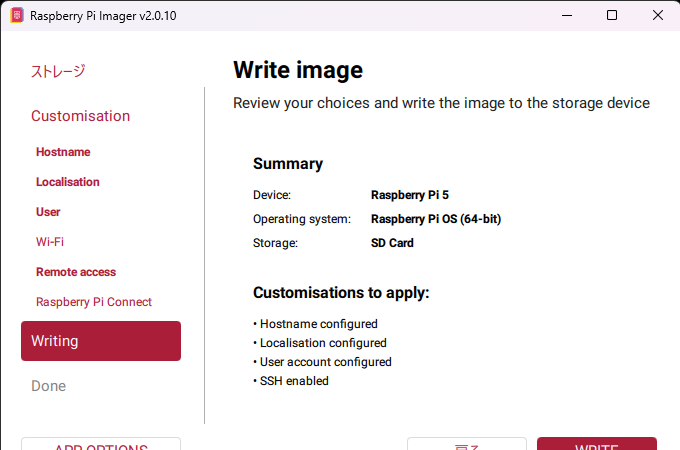Click the 'Raspberry Pi 5' device value

coord(410,195)
